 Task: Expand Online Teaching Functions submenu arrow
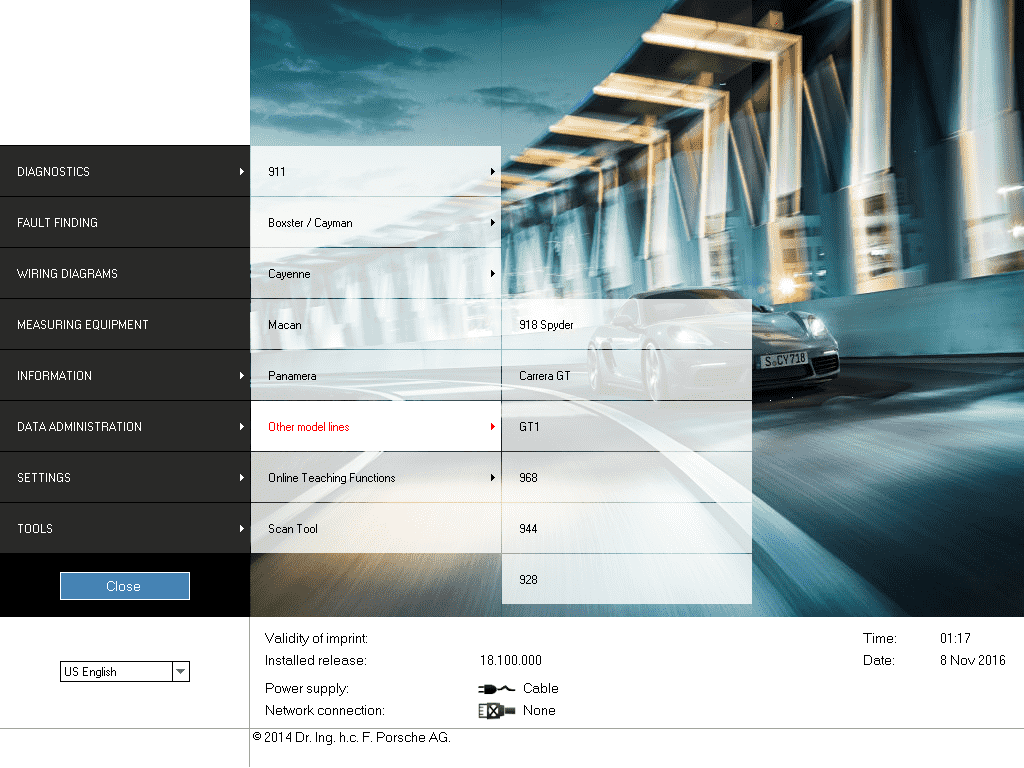coord(493,478)
